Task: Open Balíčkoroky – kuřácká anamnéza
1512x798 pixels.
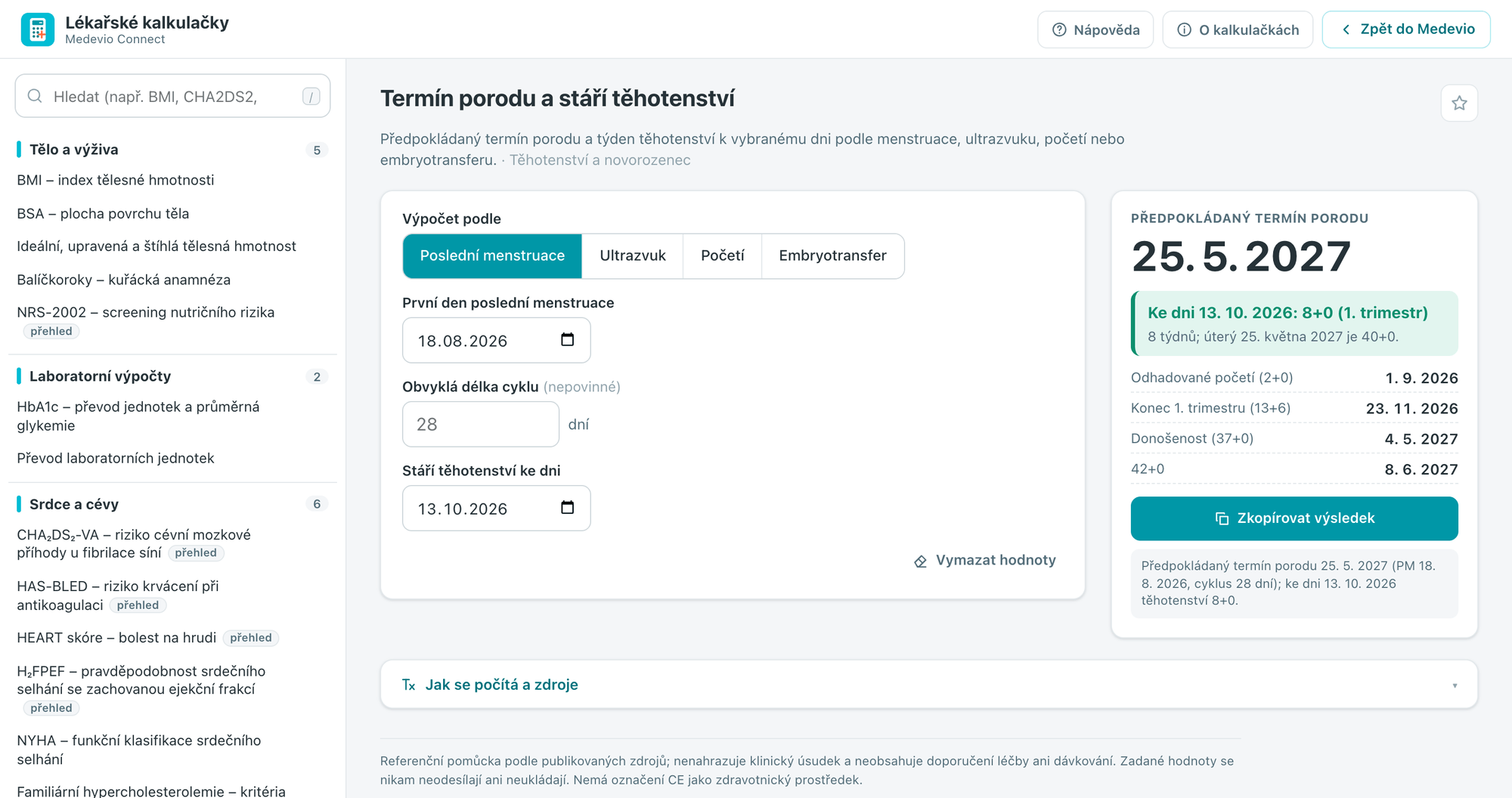Action: (124, 280)
